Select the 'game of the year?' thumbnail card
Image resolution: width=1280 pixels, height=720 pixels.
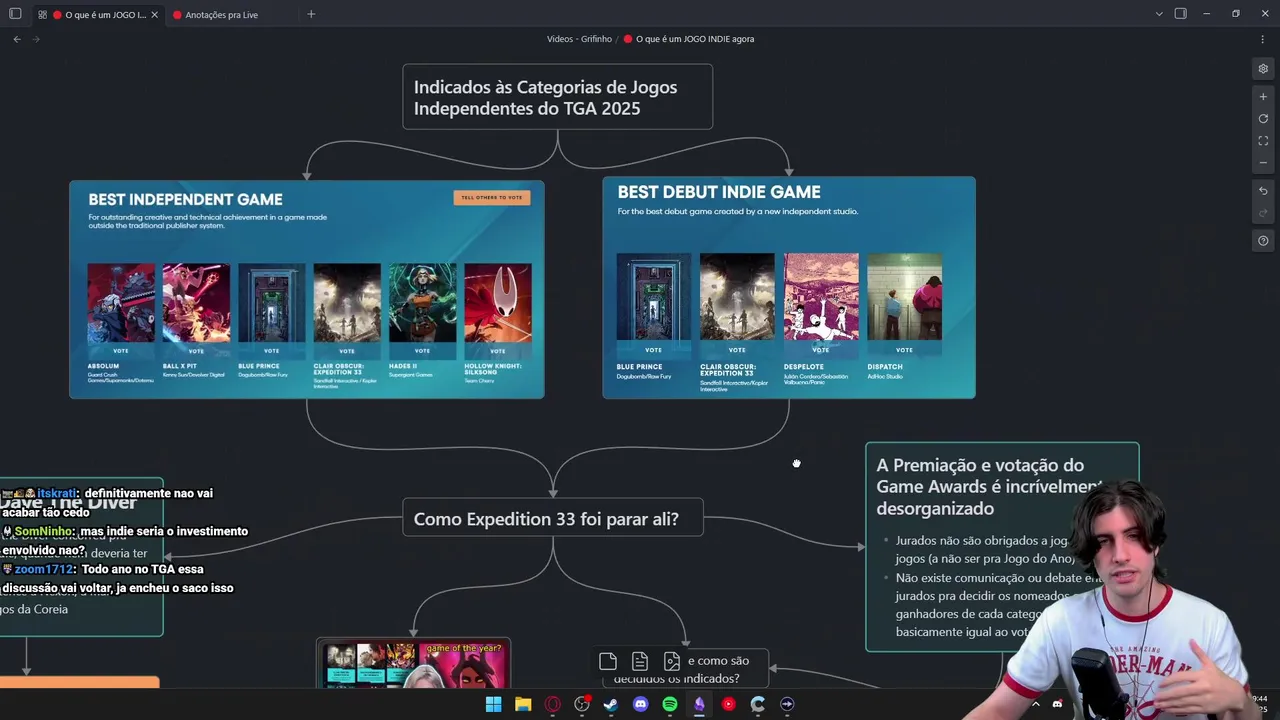tap(414, 664)
